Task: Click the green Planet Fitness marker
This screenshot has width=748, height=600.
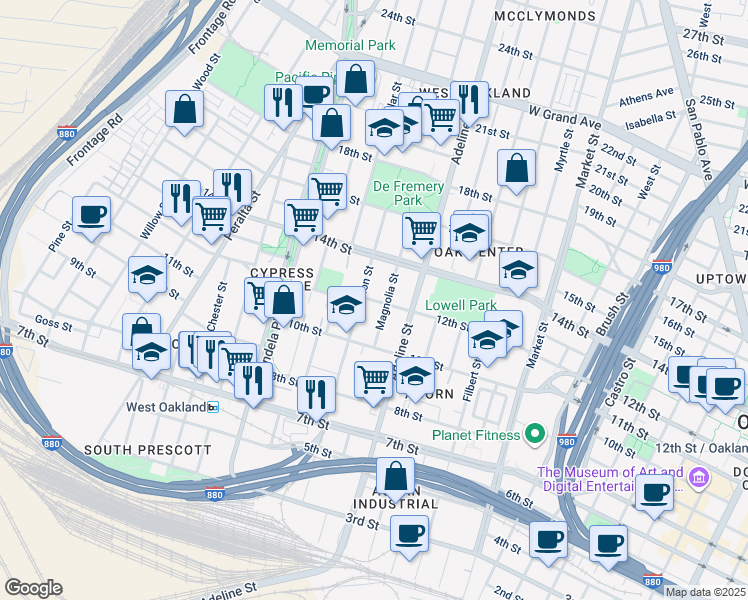Action: pos(535,435)
